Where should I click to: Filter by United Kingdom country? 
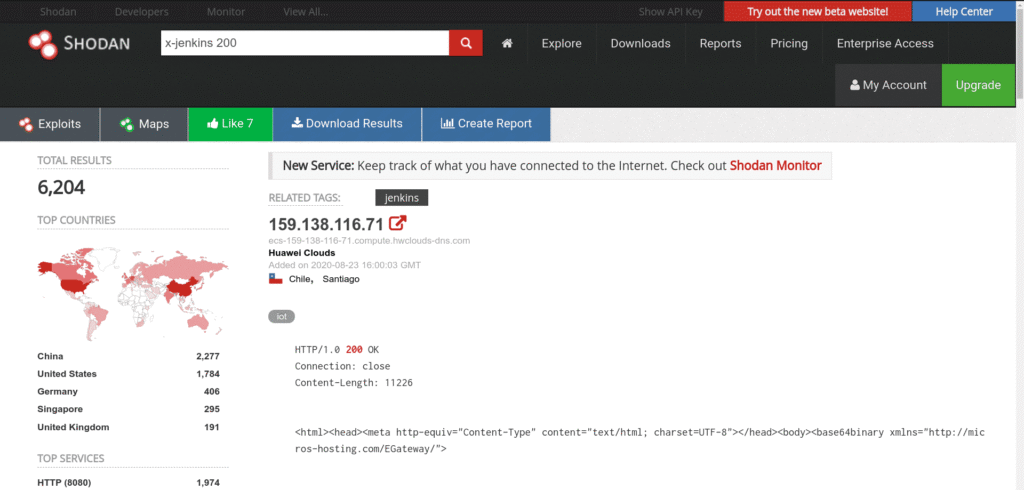click(x=73, y=427)
